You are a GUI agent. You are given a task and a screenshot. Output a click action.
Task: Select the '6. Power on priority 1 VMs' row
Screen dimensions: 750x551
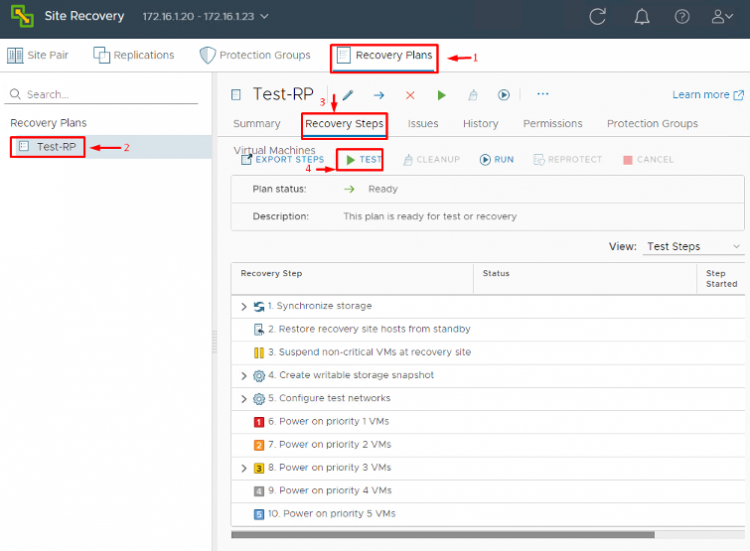(487, 422)
